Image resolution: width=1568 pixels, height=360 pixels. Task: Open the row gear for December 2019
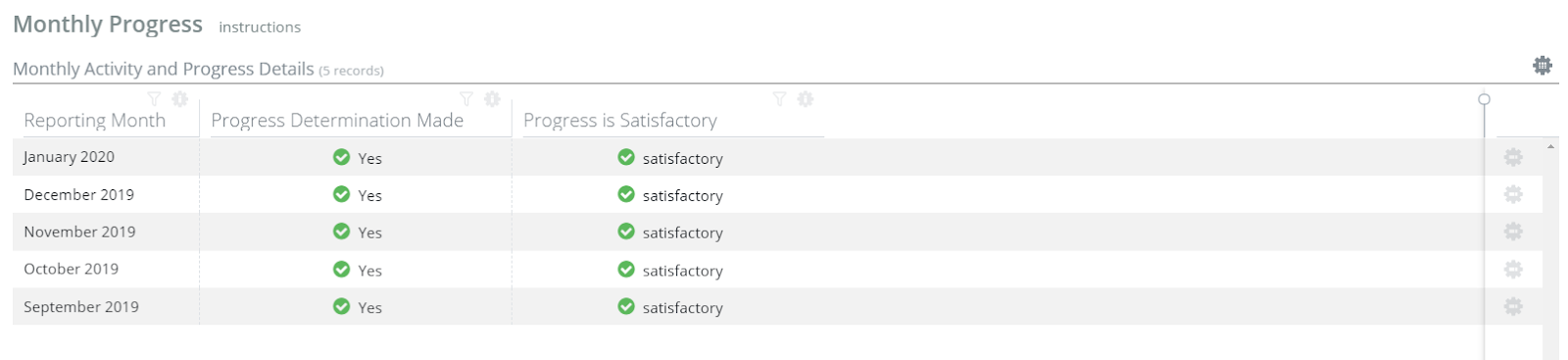click(1513, 194)
